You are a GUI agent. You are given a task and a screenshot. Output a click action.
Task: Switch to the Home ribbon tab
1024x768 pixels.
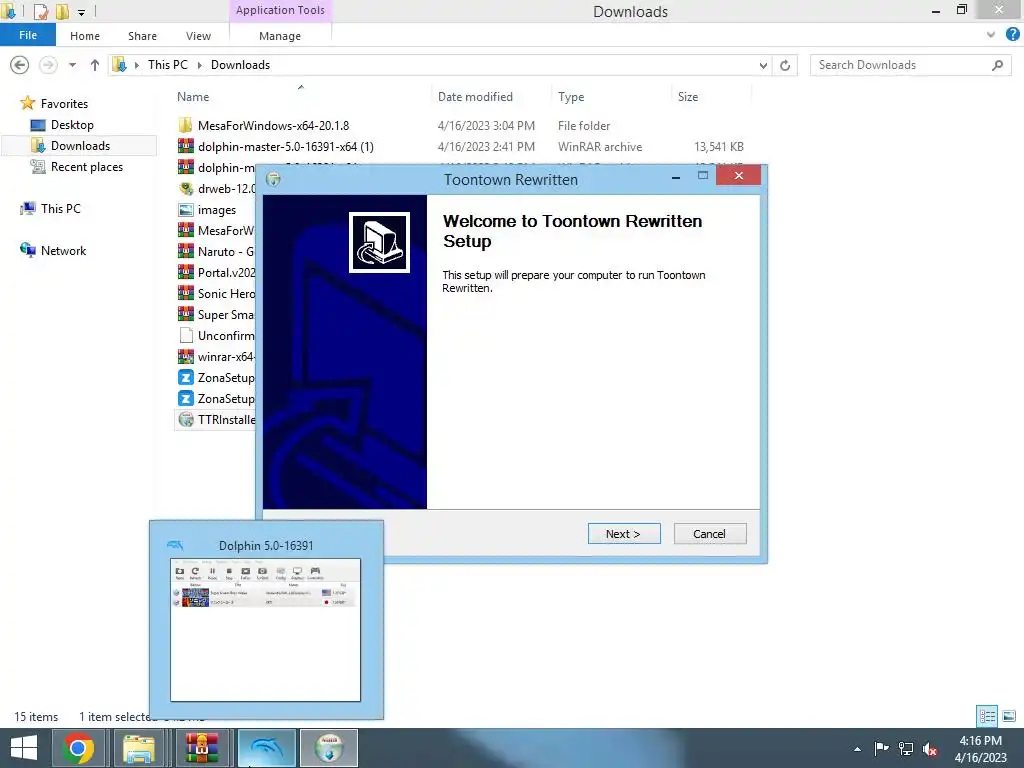(85, 36)
